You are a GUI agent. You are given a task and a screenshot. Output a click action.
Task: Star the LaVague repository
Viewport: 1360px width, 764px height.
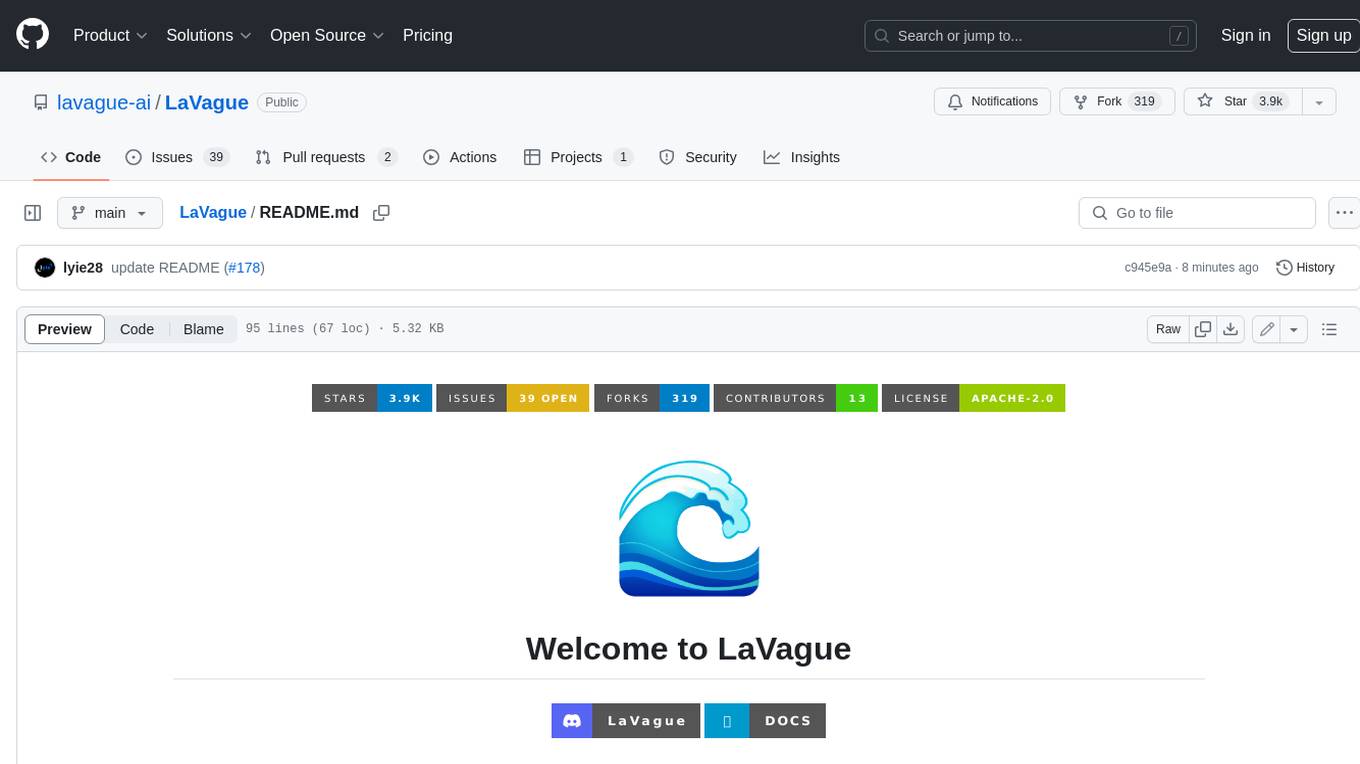(1243, 101)
